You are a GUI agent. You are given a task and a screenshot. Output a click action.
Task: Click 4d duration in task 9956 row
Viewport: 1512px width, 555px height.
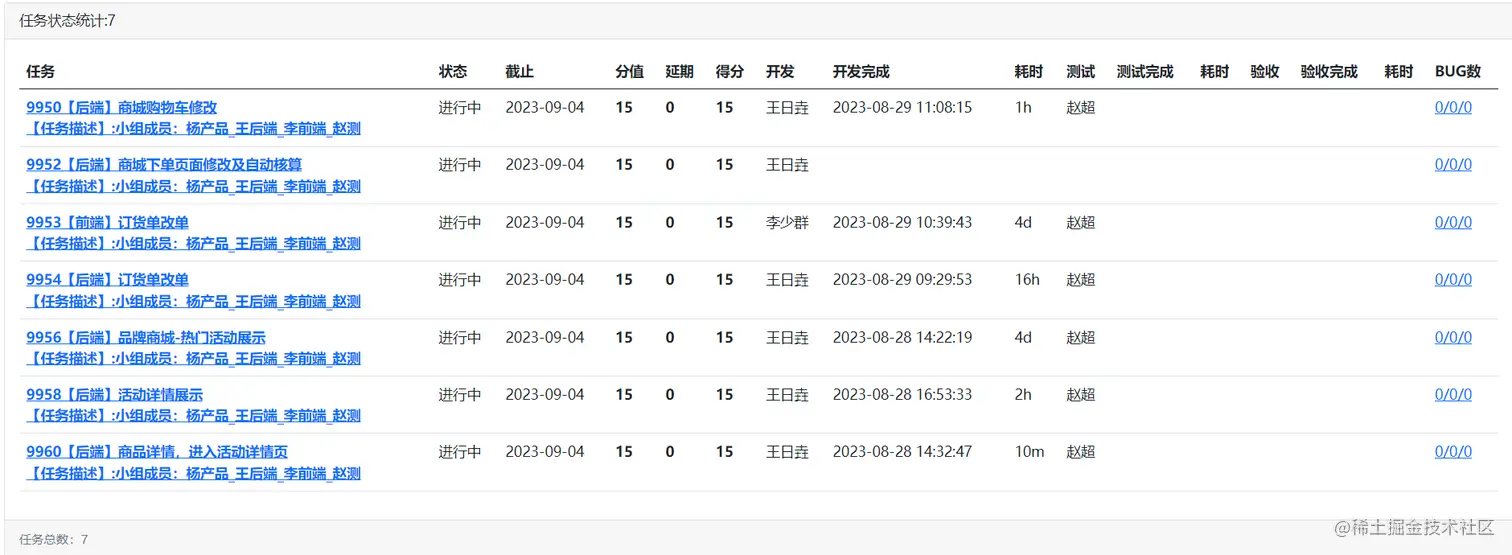1023,337
